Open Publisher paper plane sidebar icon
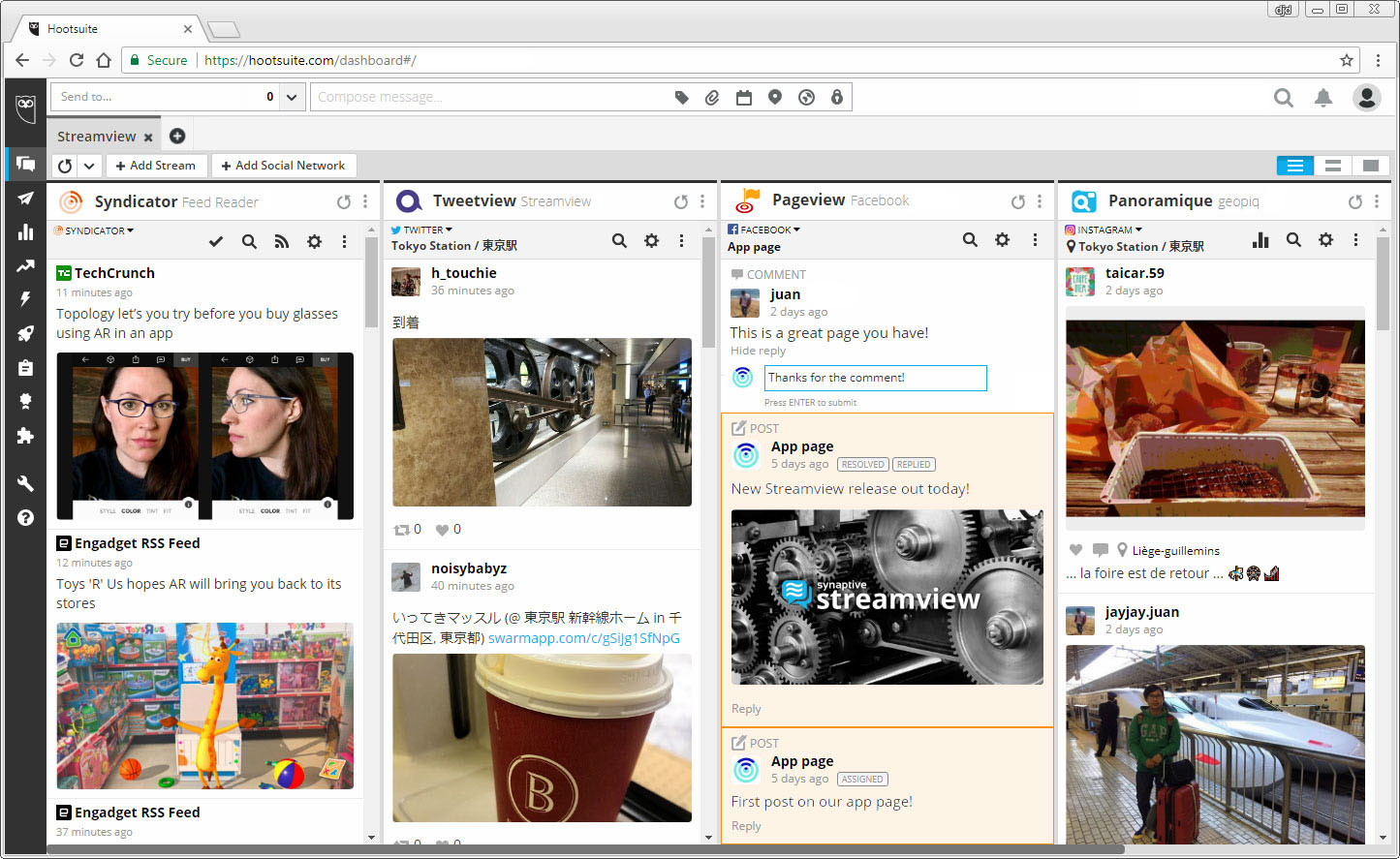The height and width of the screenshot is (859, 1400). (x=25, y=198)
